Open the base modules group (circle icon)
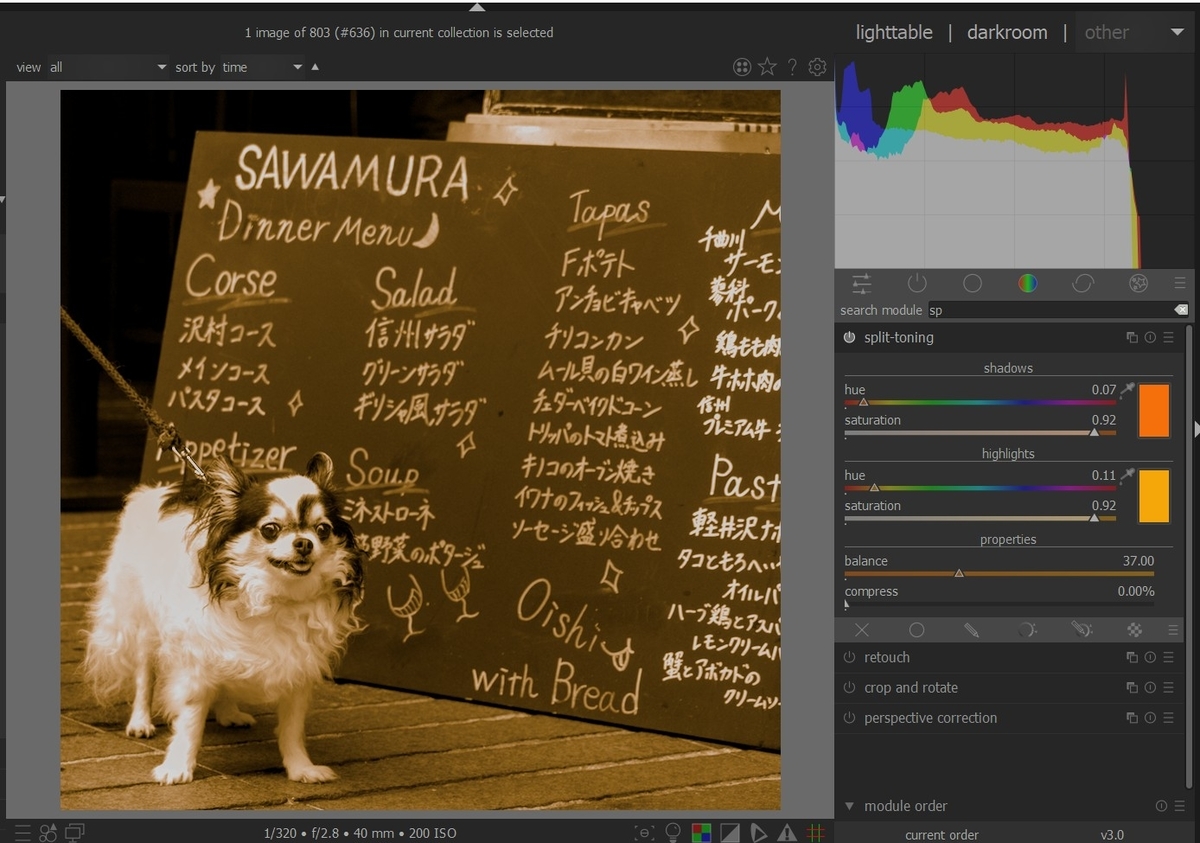 pos(972,283)
